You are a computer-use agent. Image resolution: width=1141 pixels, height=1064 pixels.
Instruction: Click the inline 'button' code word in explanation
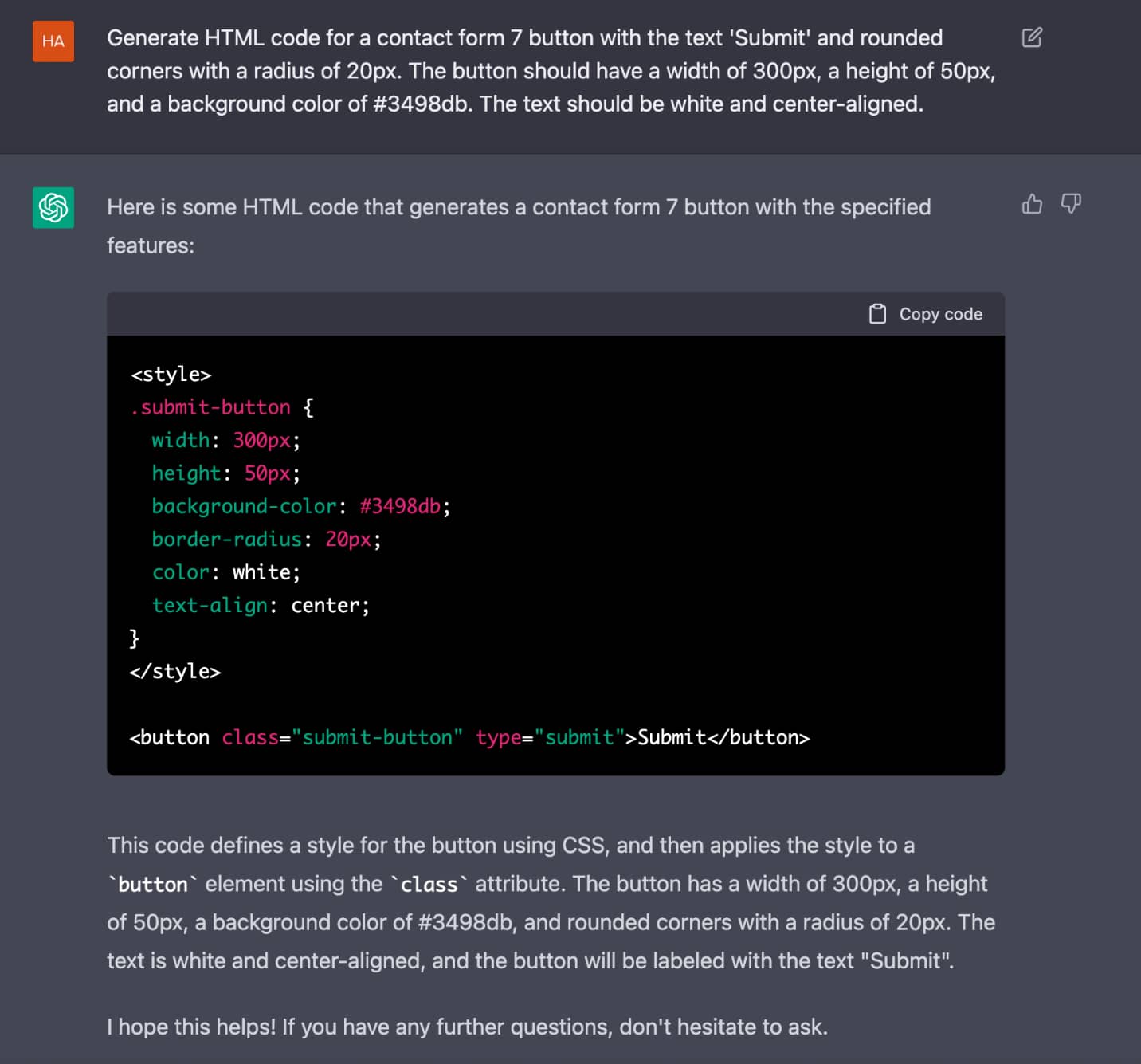tap(153, 884)
